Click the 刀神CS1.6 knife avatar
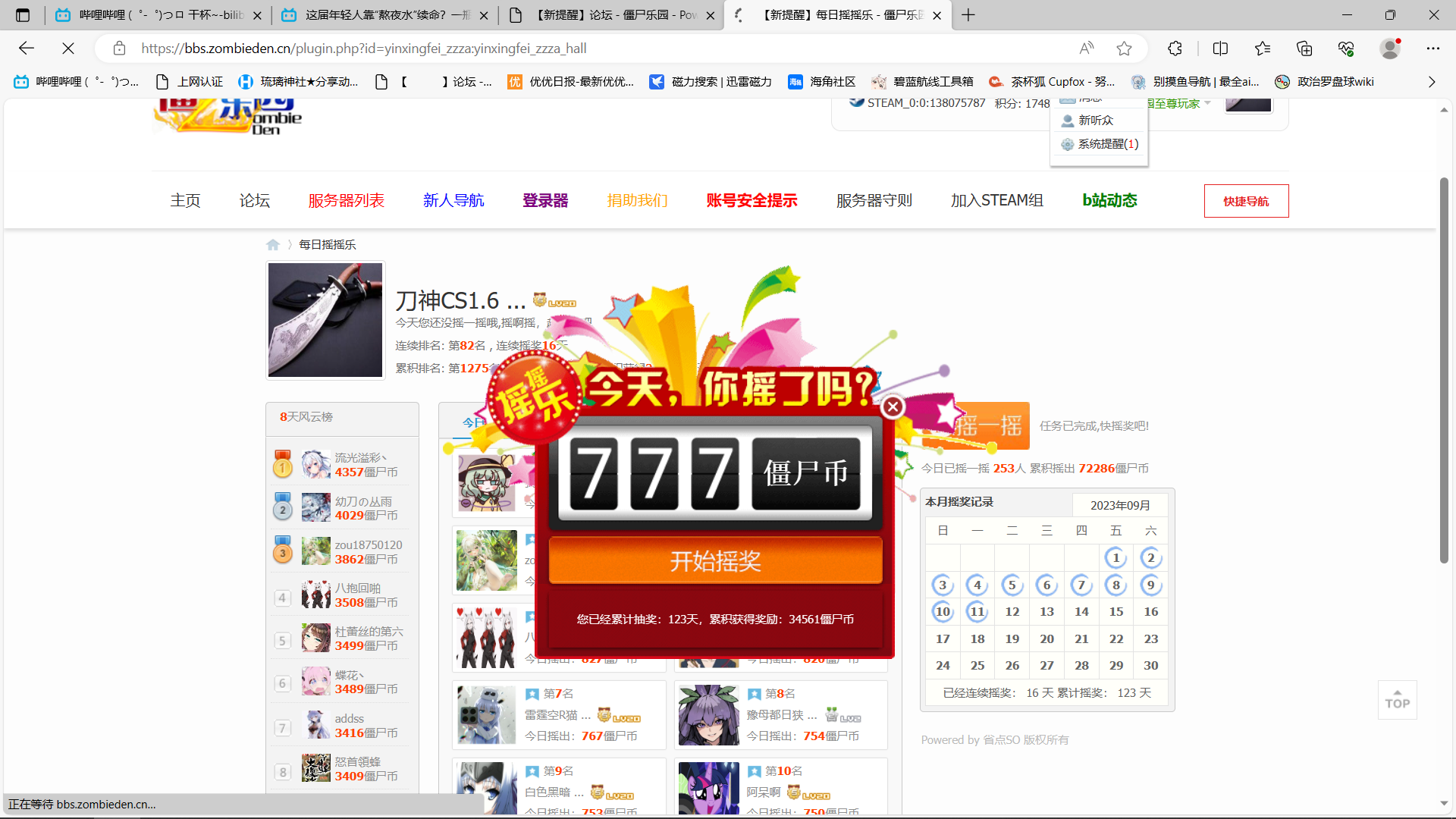This screenshot has width=1456, height=819. point(325,320)
